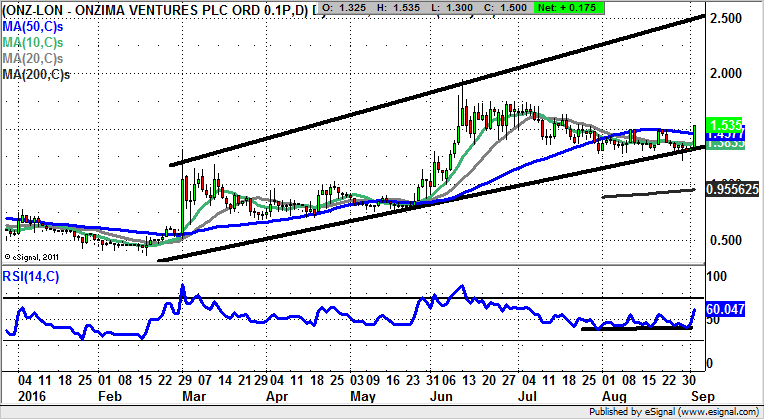Click the RSI 60.047 value tag
The height and width of the screenshot is (419, 764).
[724, 312]
